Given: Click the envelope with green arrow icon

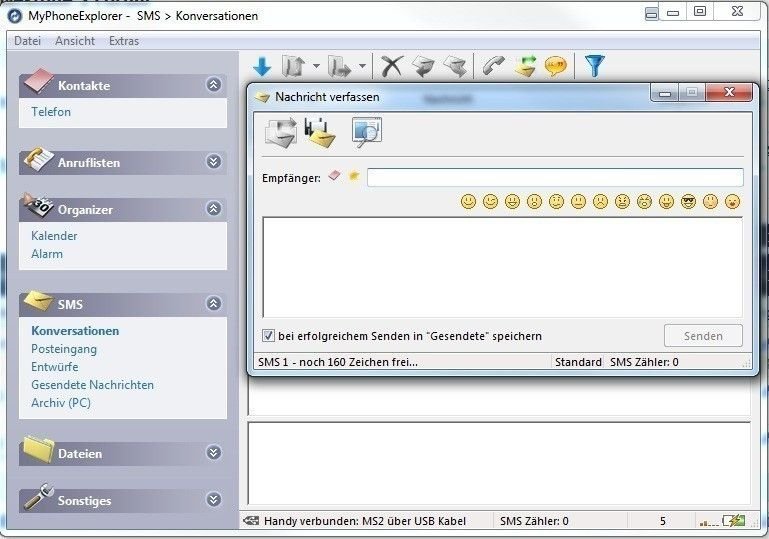Looking at the screenshot, I should 525,66.
